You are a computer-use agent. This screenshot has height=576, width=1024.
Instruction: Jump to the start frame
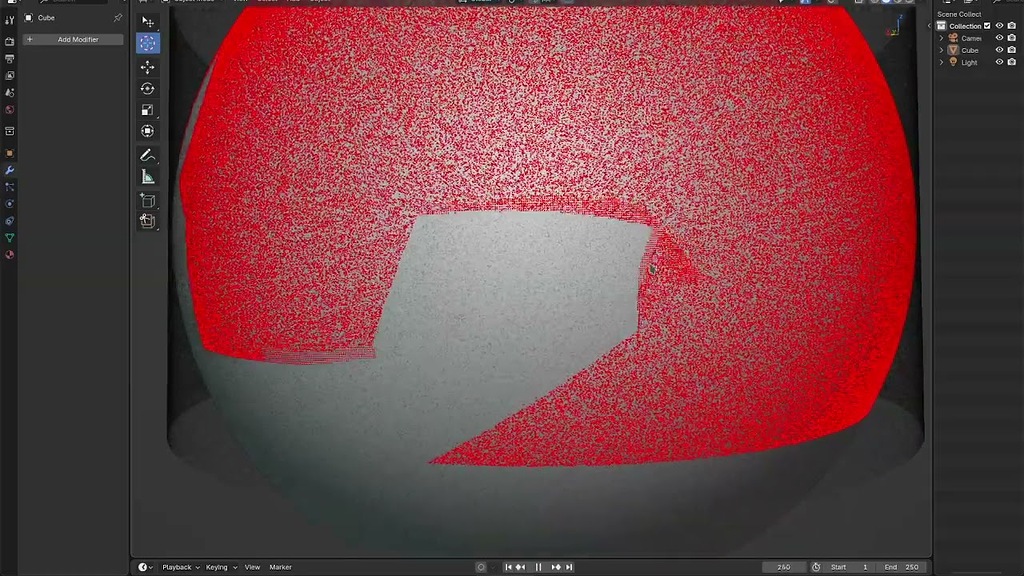coord(508,567)
